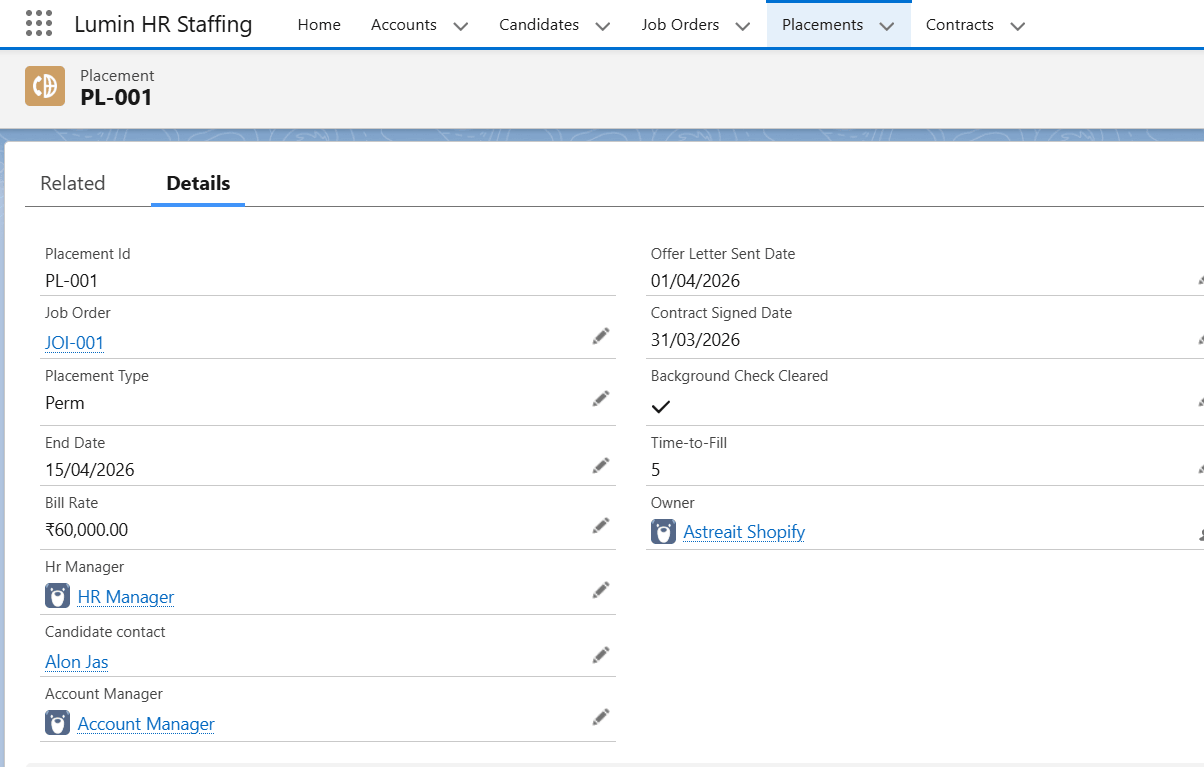Image resolution: width=1204 pixels, height=767 pixels.
Task: Click the Lumin HR Staffing app name
Action: tap(163, 24)
